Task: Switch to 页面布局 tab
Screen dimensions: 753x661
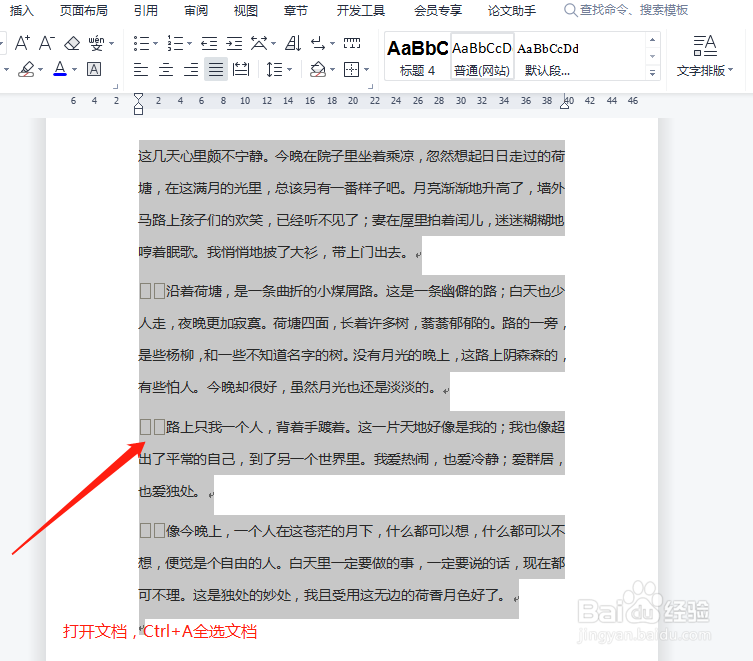Action: (x=84, y=10)
